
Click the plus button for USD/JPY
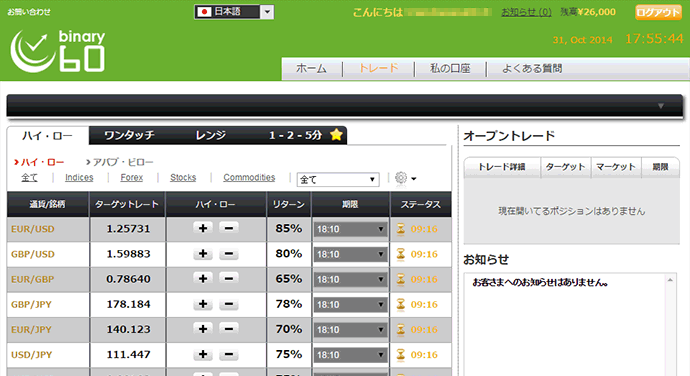(203, 354)
